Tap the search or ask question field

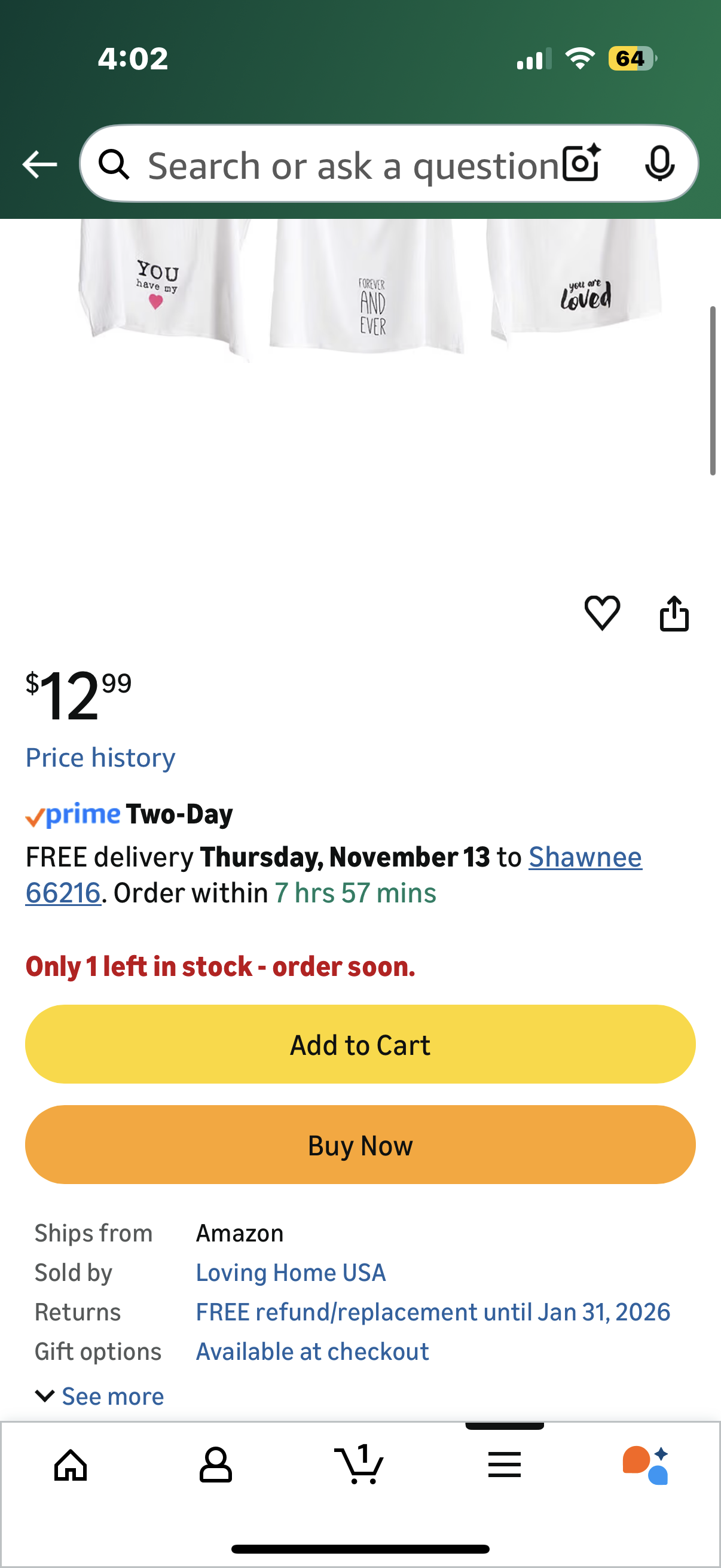click(353, 166)
